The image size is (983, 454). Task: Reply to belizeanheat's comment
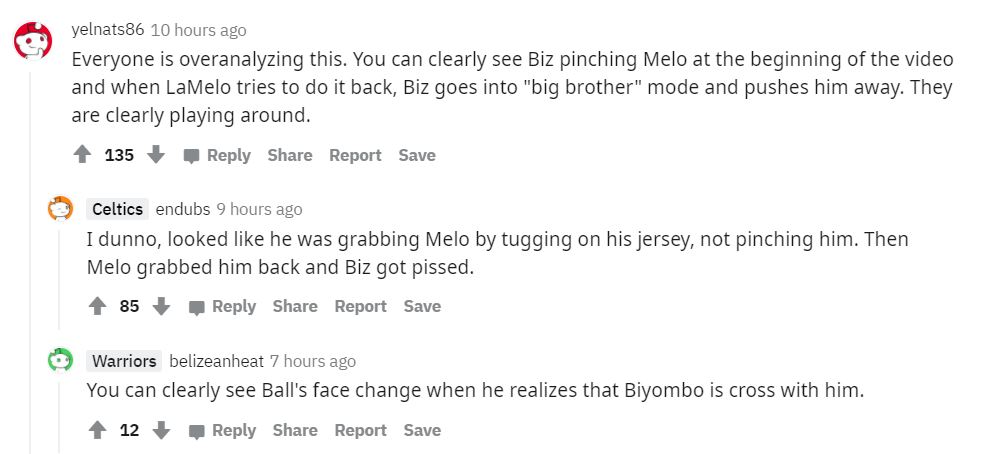[x=223, y=430]
